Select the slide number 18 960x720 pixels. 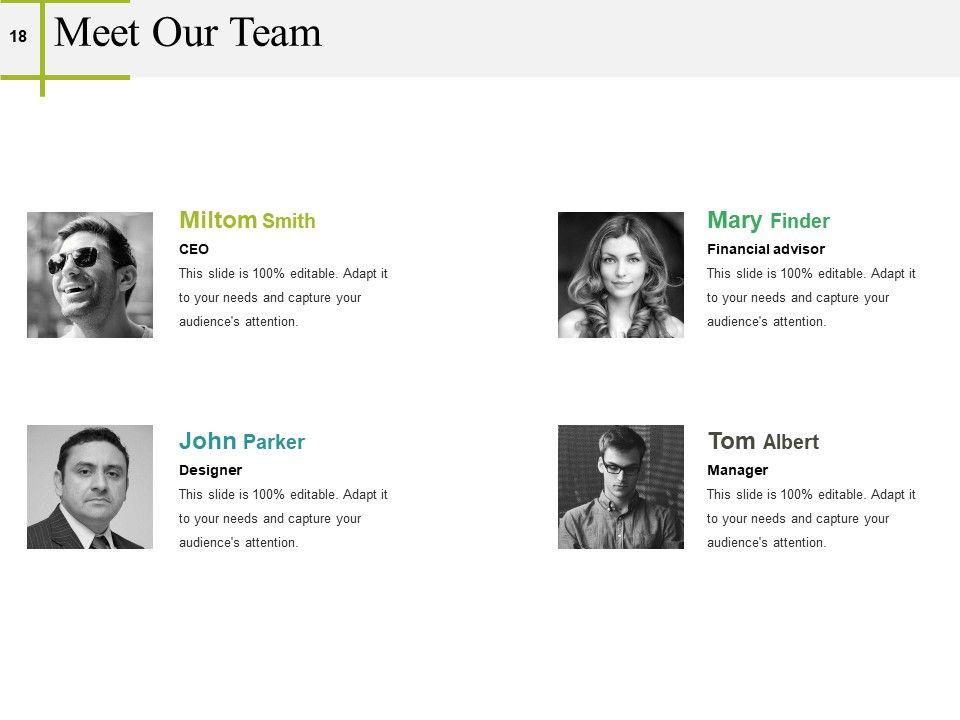pos(18,37)
